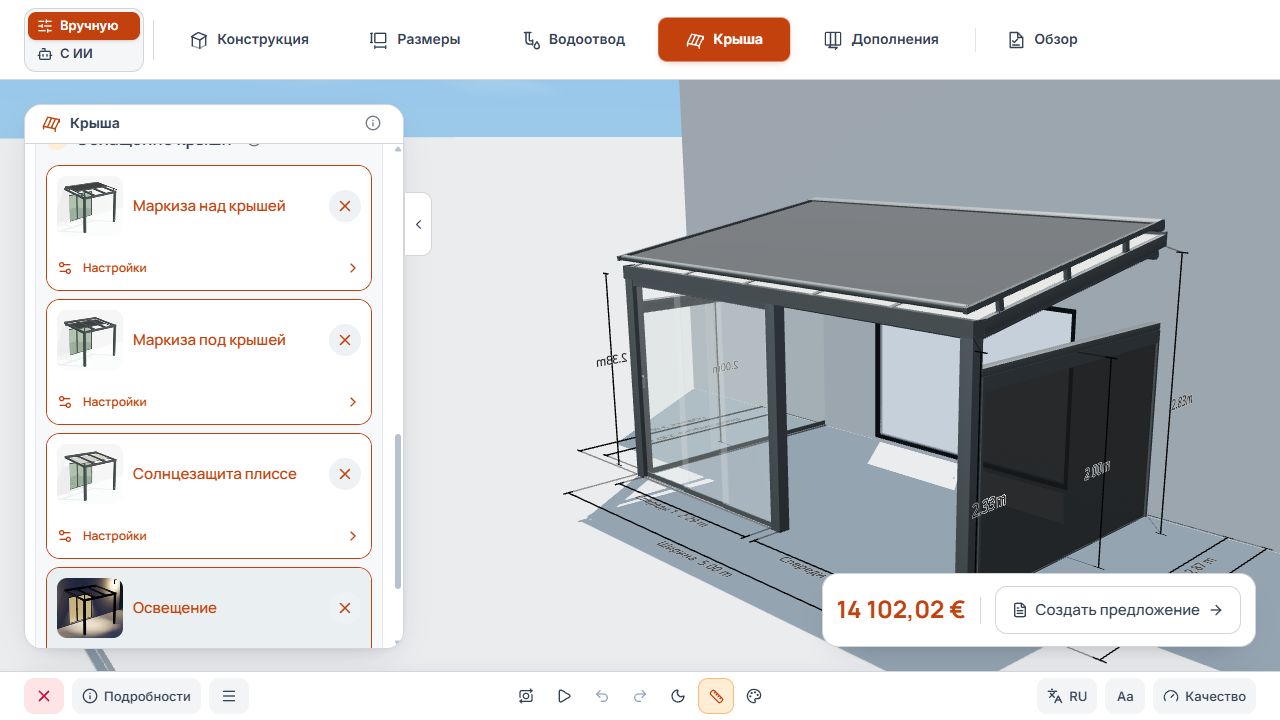Open the Конструкция tab
Viewport: 1280px width, 720px height.
click(250, 40)
